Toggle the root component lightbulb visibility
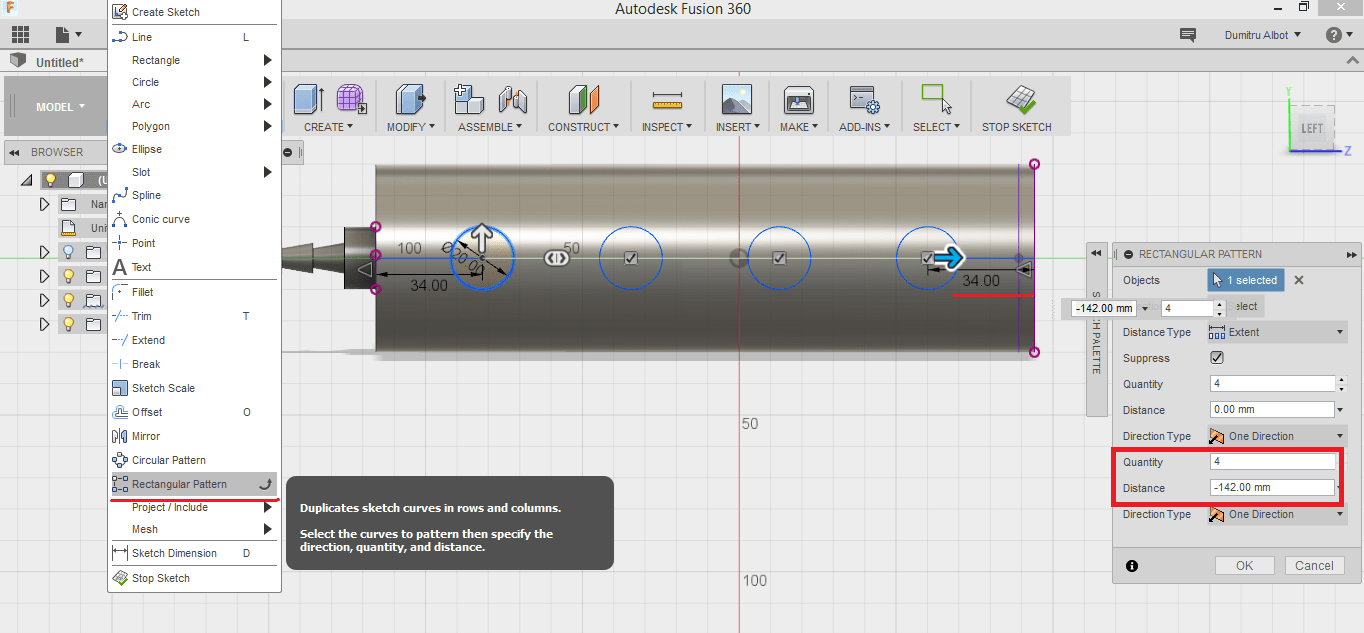Viewport: 1364px width, 633px height. coord(50,180)
